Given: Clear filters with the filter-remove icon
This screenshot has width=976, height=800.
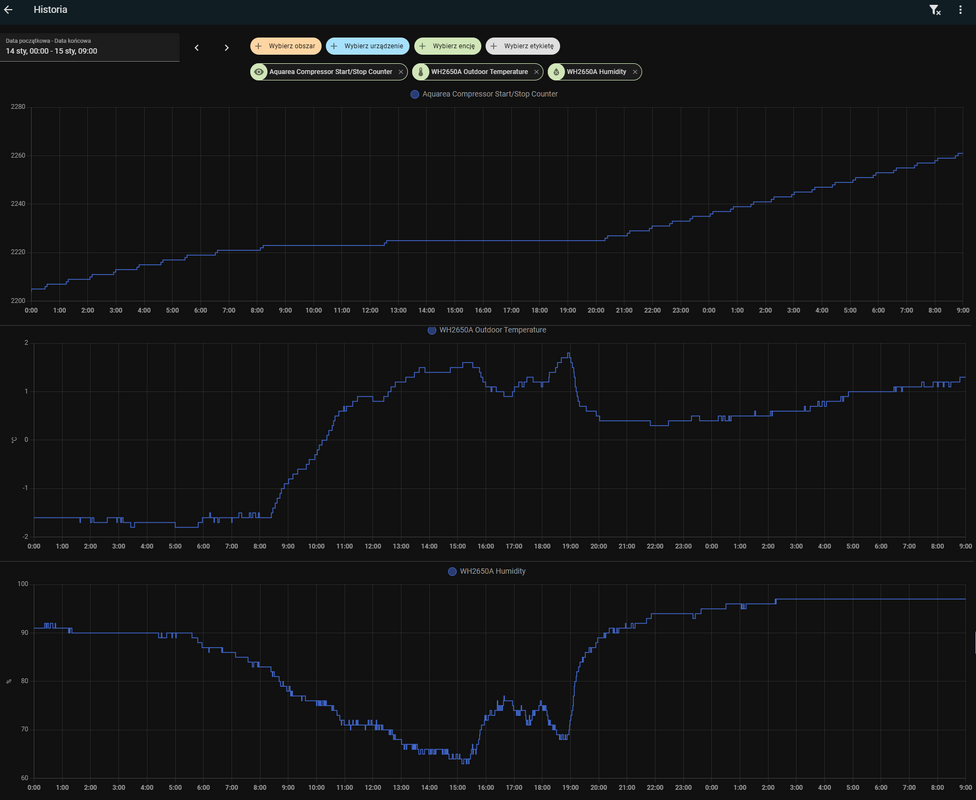Looking at the screenshot, I should [x=934, y=10].
